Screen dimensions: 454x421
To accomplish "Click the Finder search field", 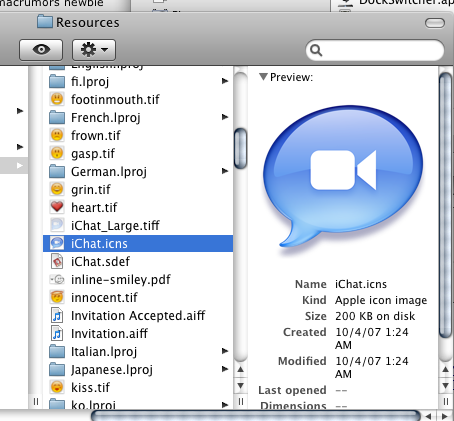I will 375,50.
